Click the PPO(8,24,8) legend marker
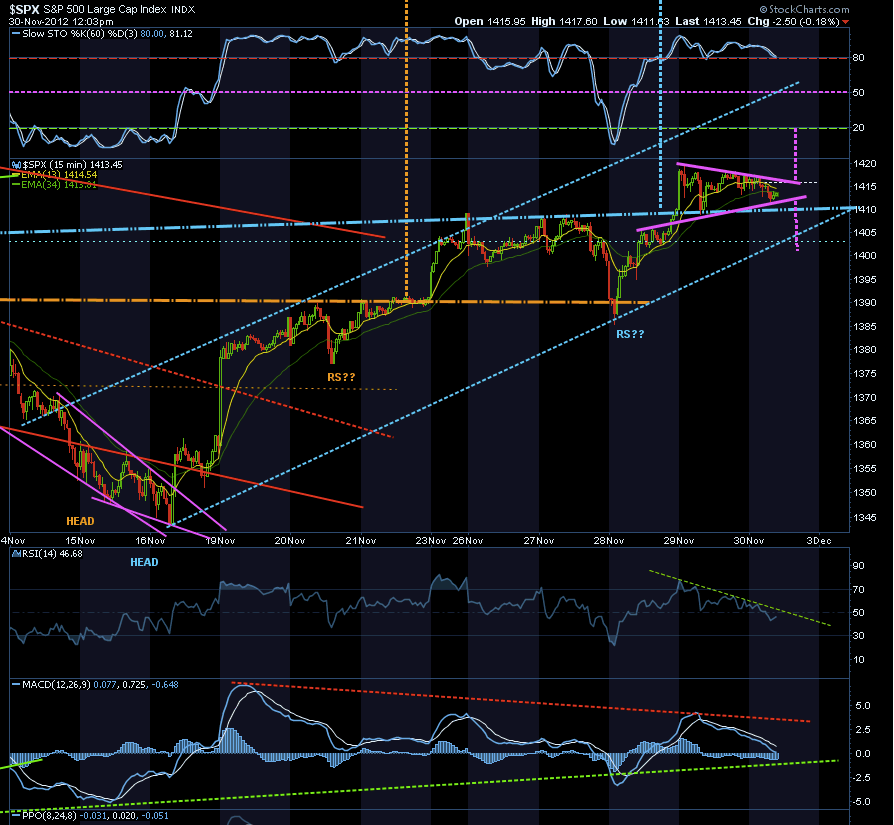This screenshot has width=894, height=825. coord(16,816)
